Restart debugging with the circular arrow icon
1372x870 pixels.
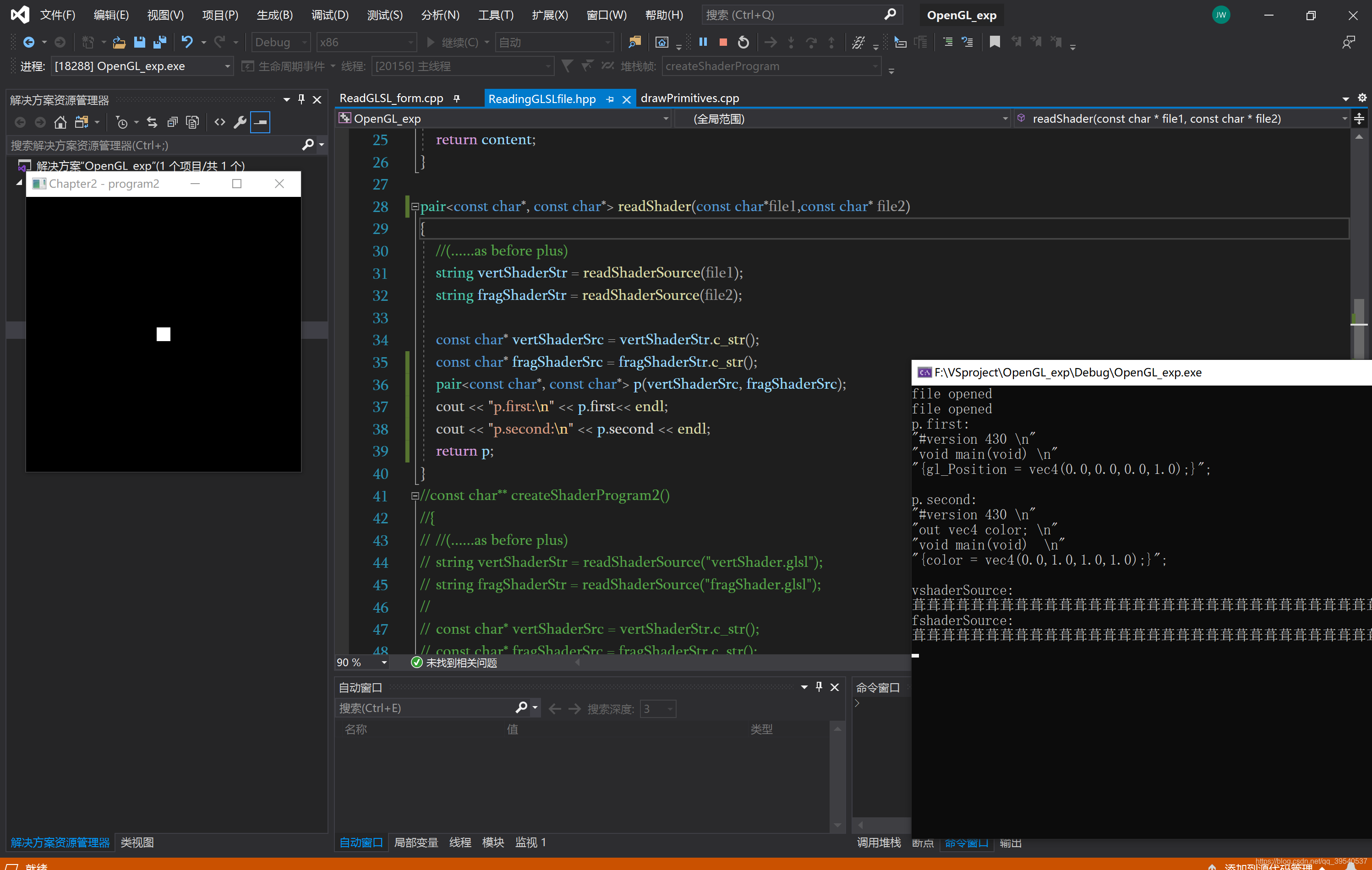point(743,42)
